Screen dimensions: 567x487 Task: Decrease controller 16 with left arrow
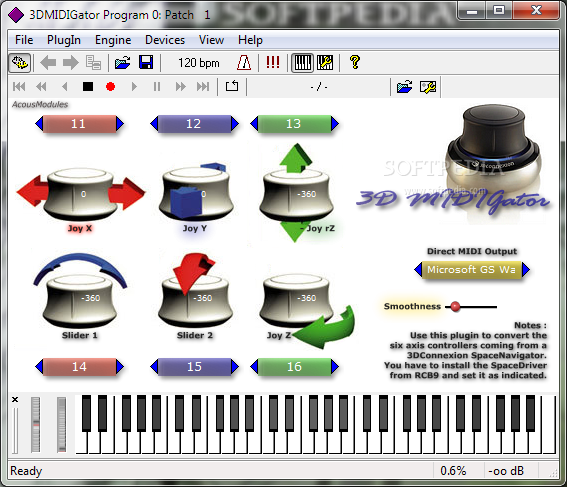(254, 367)
